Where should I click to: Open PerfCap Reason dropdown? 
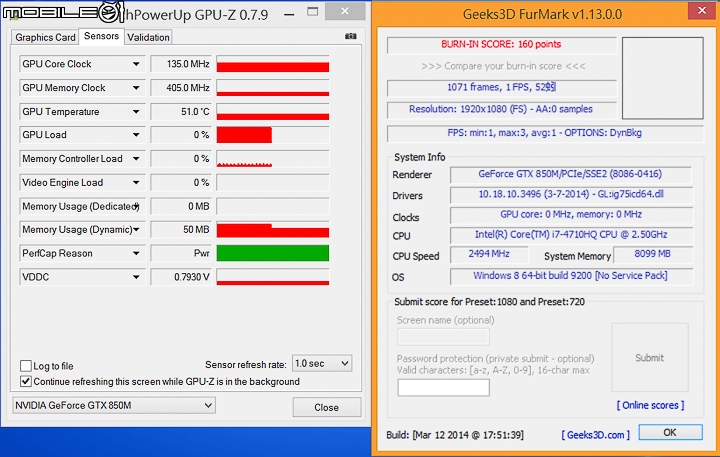pyautogui.click(x=136, y=253)
